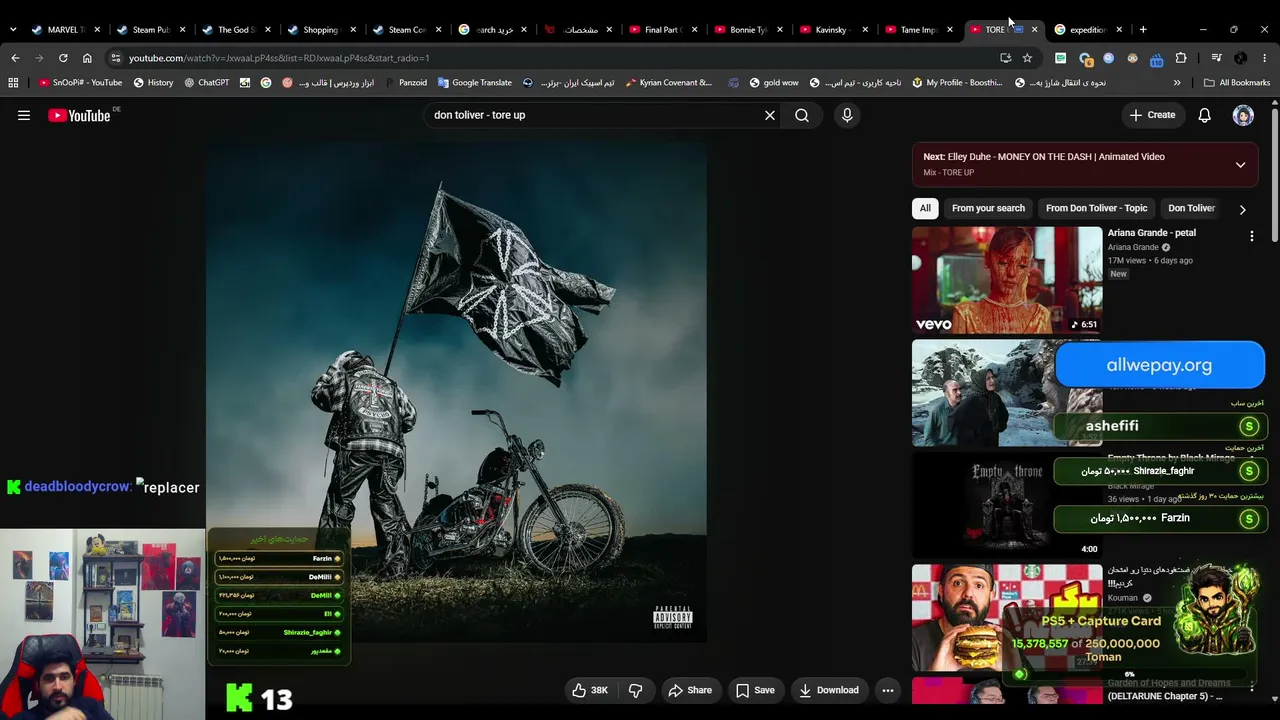Open the History bookmark
Viewport: 1280px width, 720px height.
click(153, 83)
